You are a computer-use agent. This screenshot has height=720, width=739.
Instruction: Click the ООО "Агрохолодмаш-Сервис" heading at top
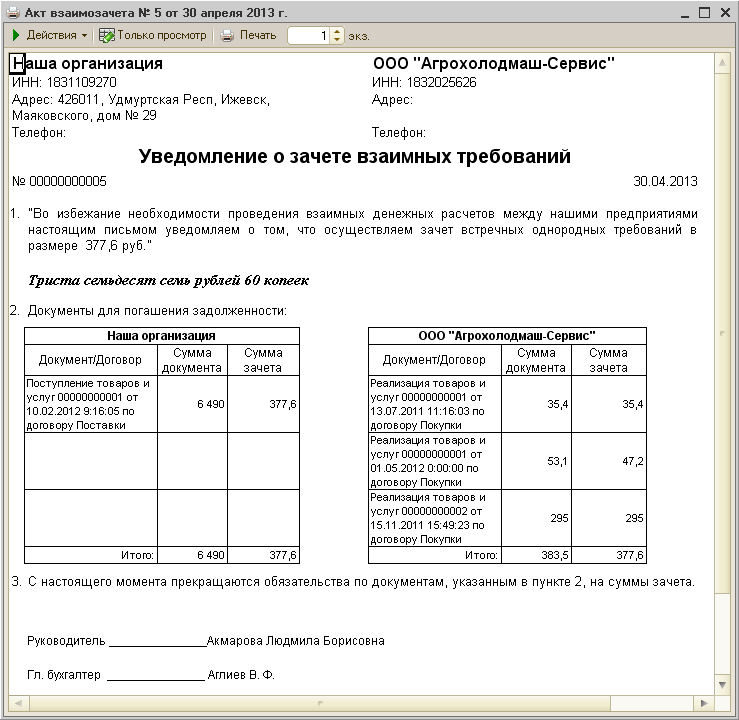pos(494,63)
